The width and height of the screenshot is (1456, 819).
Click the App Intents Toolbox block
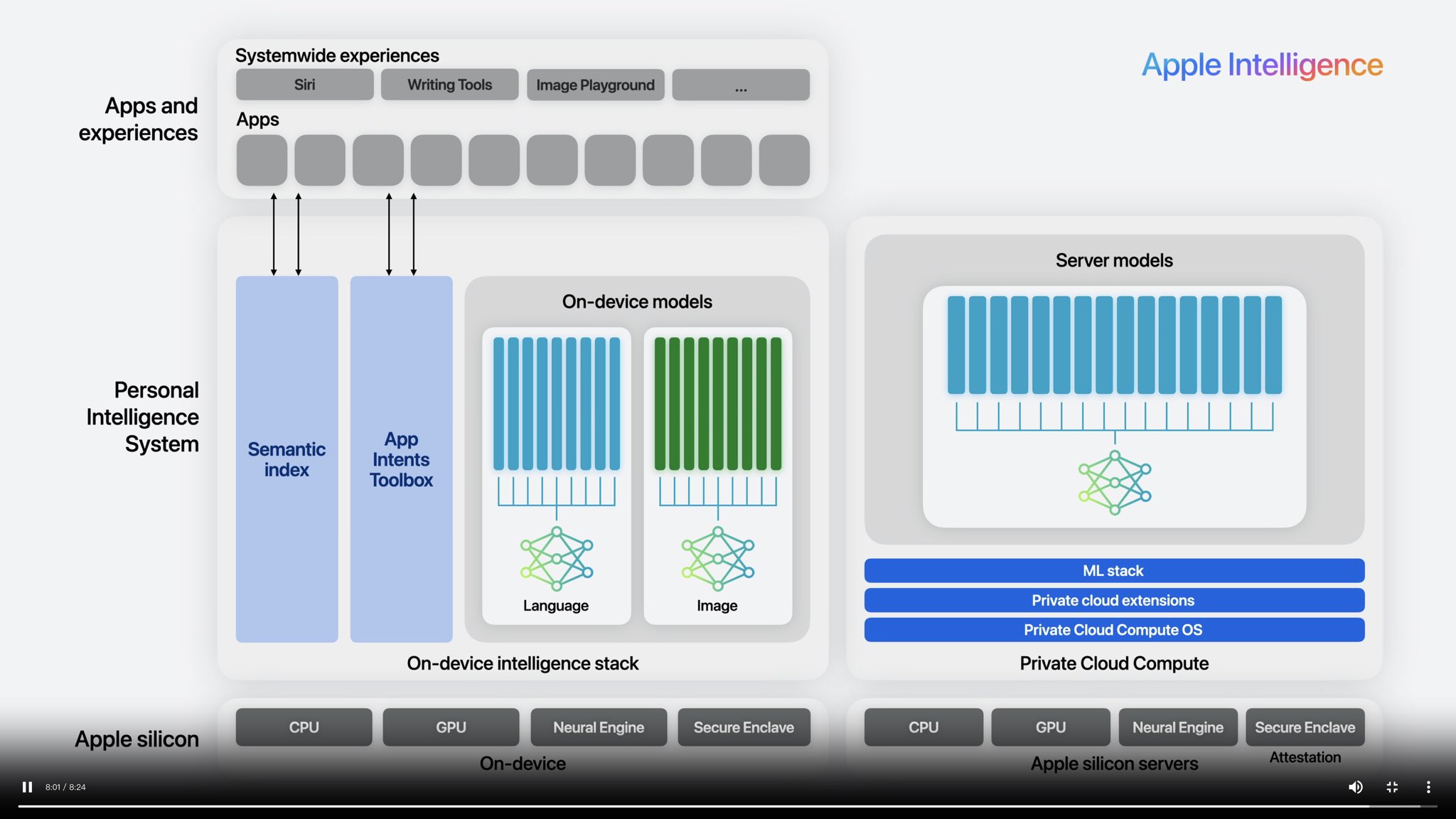[x=401, y=459]
